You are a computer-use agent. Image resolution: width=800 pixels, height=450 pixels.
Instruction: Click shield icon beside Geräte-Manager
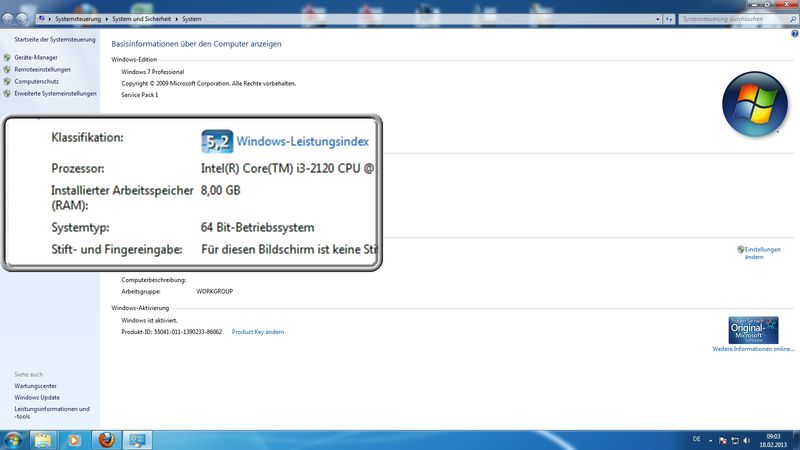[7, 58]
